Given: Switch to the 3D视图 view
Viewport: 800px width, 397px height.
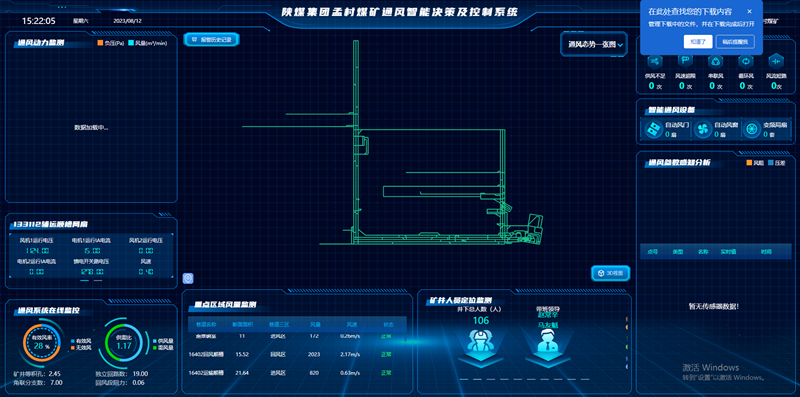Looking at the screenshot, I should [611, 273].
